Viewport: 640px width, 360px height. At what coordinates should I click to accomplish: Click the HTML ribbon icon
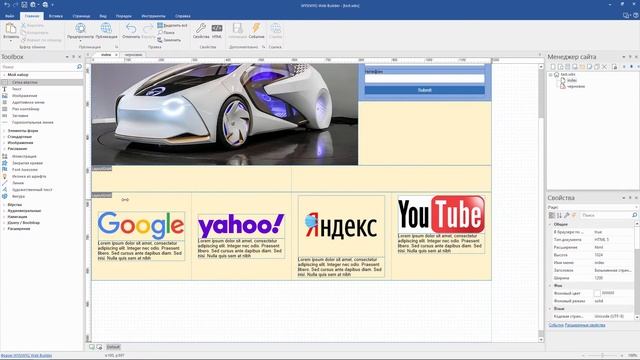click(x=217, y=28)
